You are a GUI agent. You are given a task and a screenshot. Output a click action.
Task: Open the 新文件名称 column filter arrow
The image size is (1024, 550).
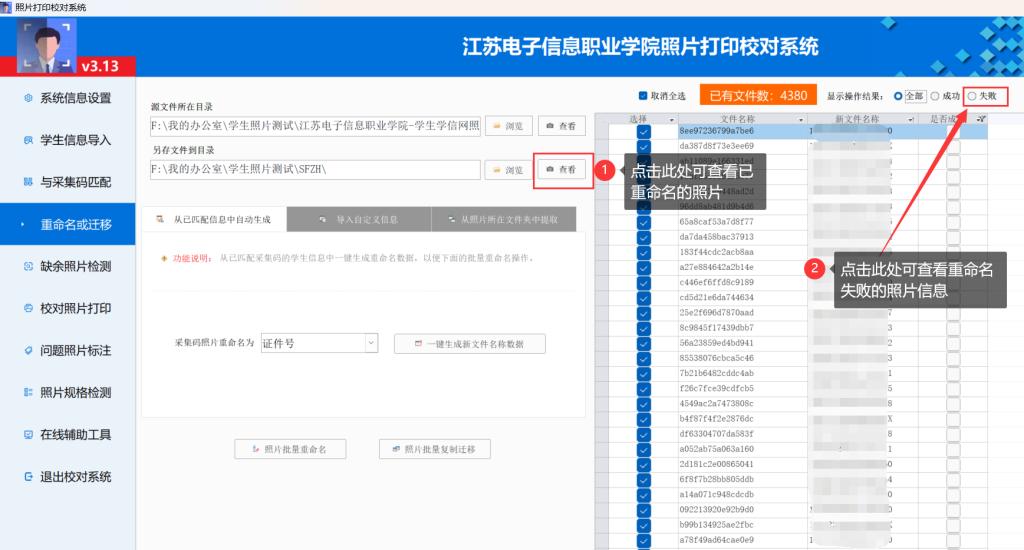(x=910, y=120)
